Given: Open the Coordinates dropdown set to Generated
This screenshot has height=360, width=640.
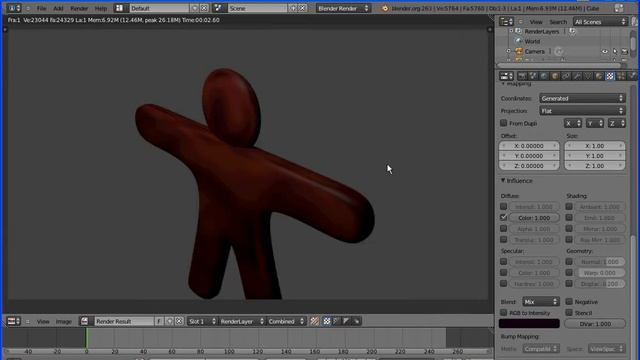Looking at the screenshot, I should (582, 98).
